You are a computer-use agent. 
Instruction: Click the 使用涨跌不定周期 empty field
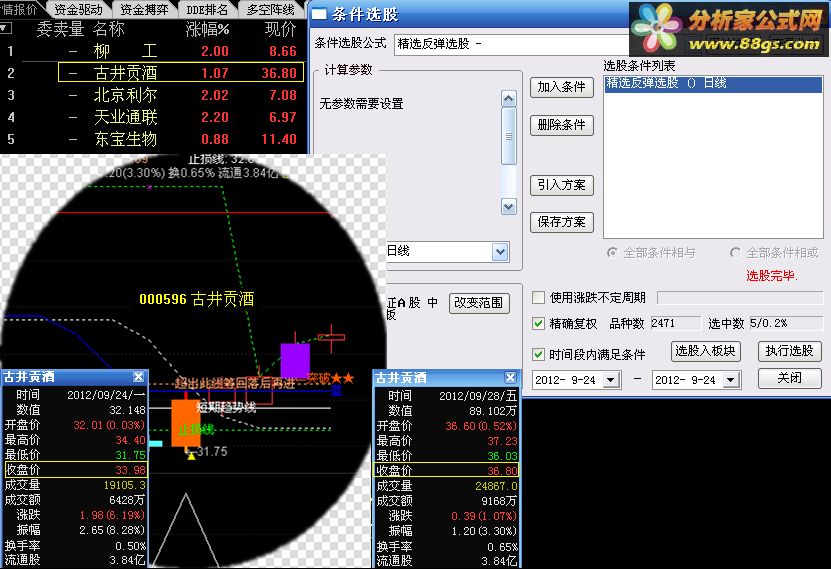coord(740,298)
